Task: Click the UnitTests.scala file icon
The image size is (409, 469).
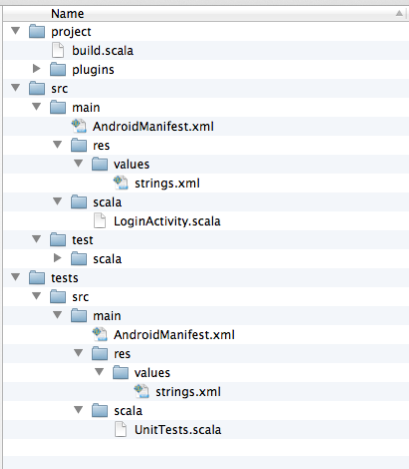Action: (x=121, y=429)
